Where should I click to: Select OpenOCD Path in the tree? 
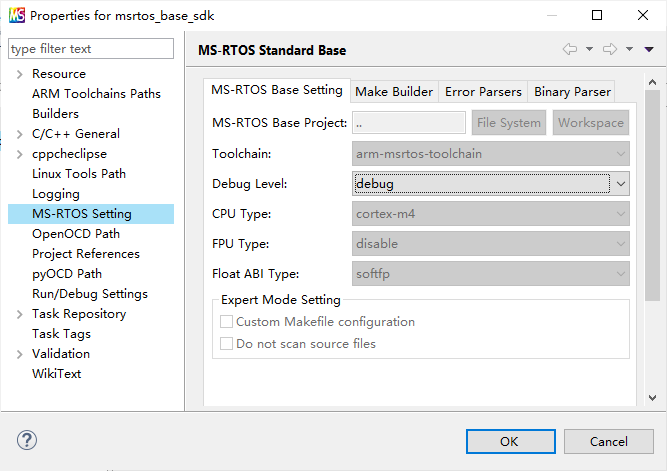point(76,234)
